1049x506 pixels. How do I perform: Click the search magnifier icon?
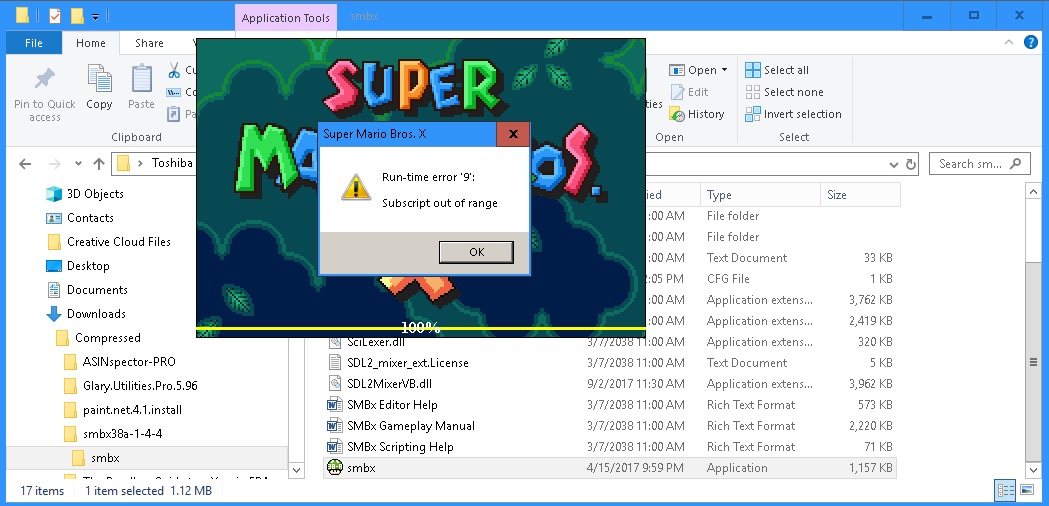tap(1016, 163)
